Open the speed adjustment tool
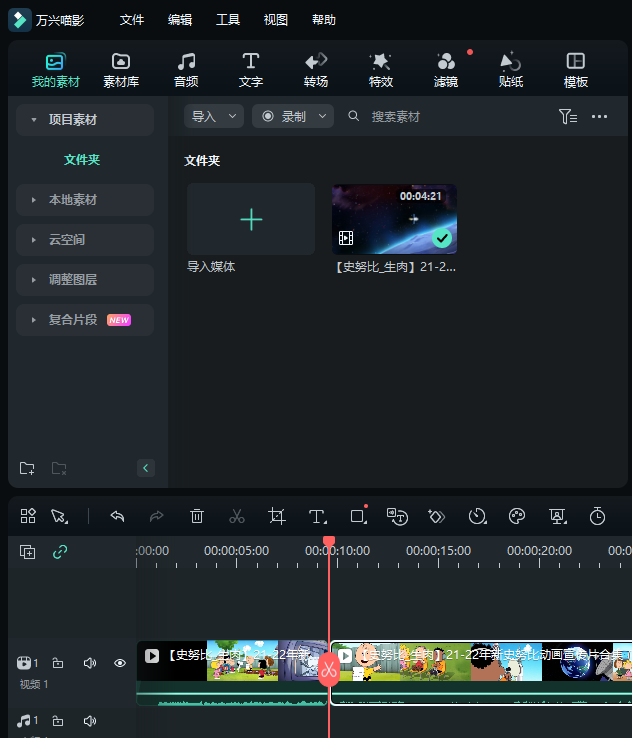This screenshot has width=632, height=738. click(478, 516)
